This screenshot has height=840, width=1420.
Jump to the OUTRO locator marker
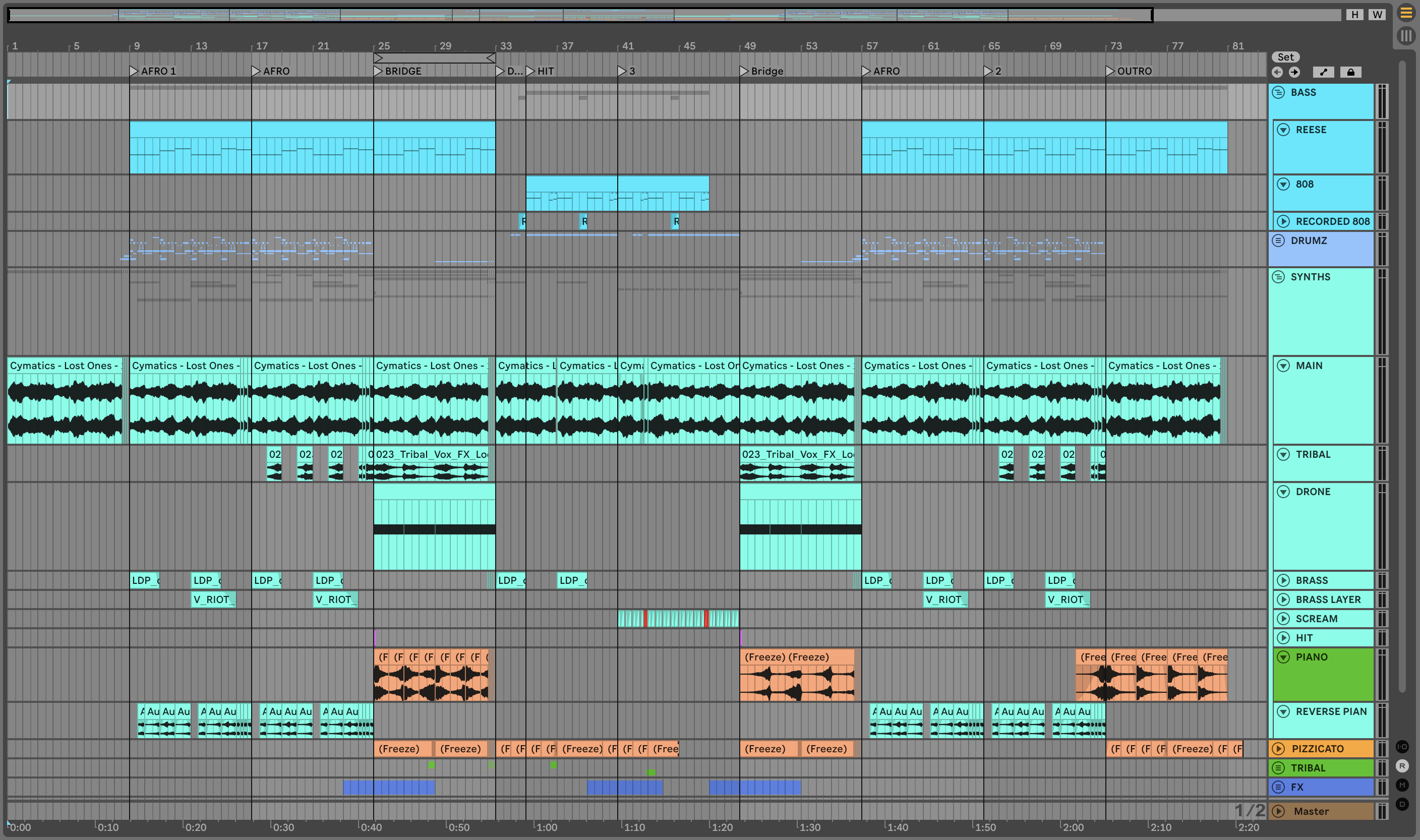1110,71
